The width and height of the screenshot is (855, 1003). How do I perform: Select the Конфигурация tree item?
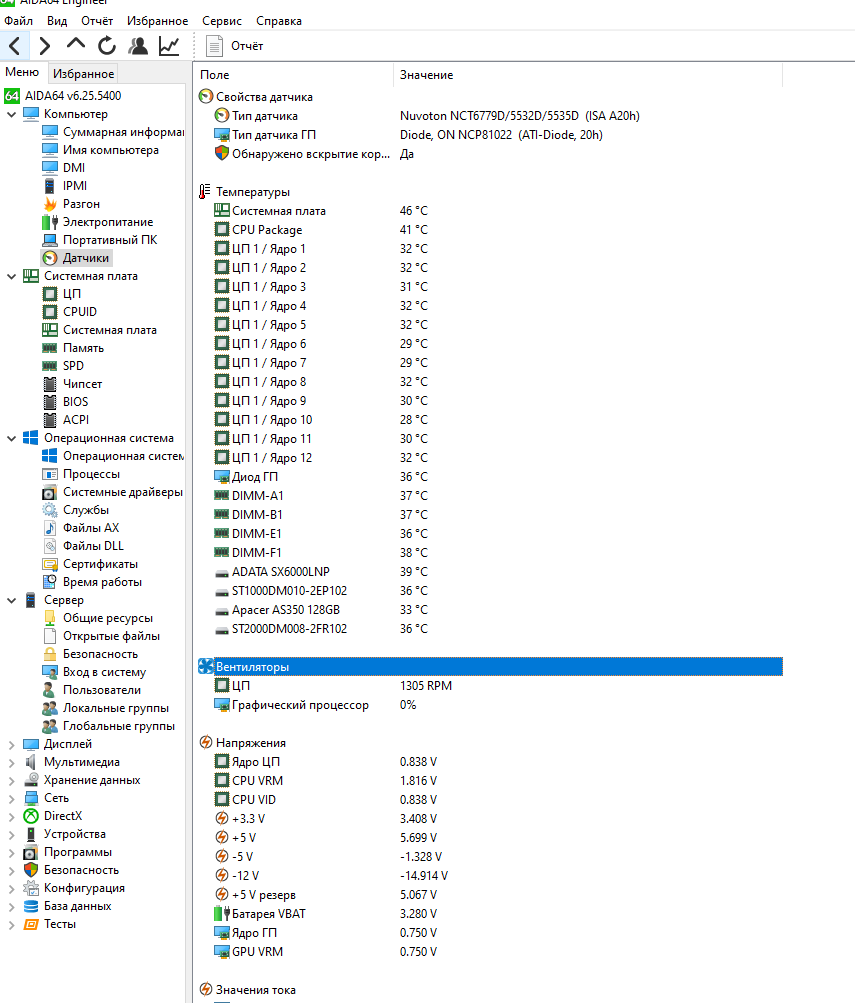(74, 888)
